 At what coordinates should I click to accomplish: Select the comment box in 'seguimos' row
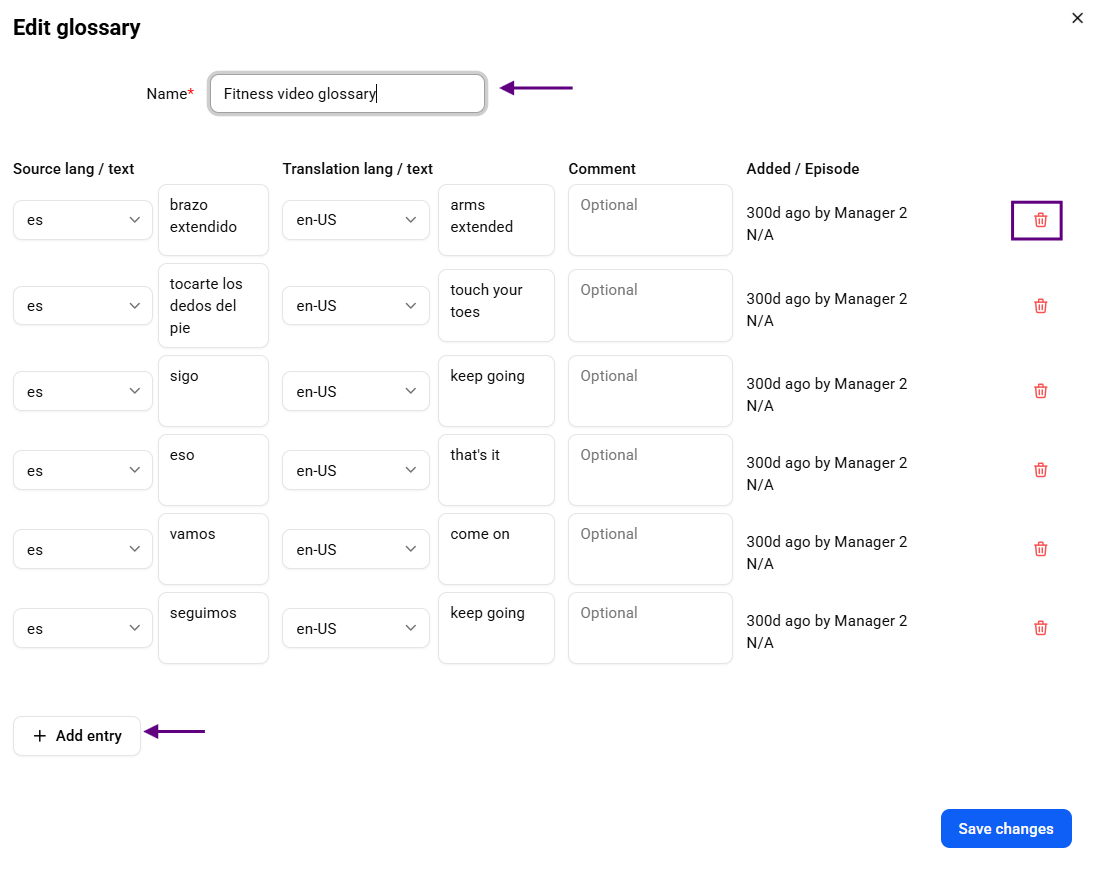click(x=651, y=628)
